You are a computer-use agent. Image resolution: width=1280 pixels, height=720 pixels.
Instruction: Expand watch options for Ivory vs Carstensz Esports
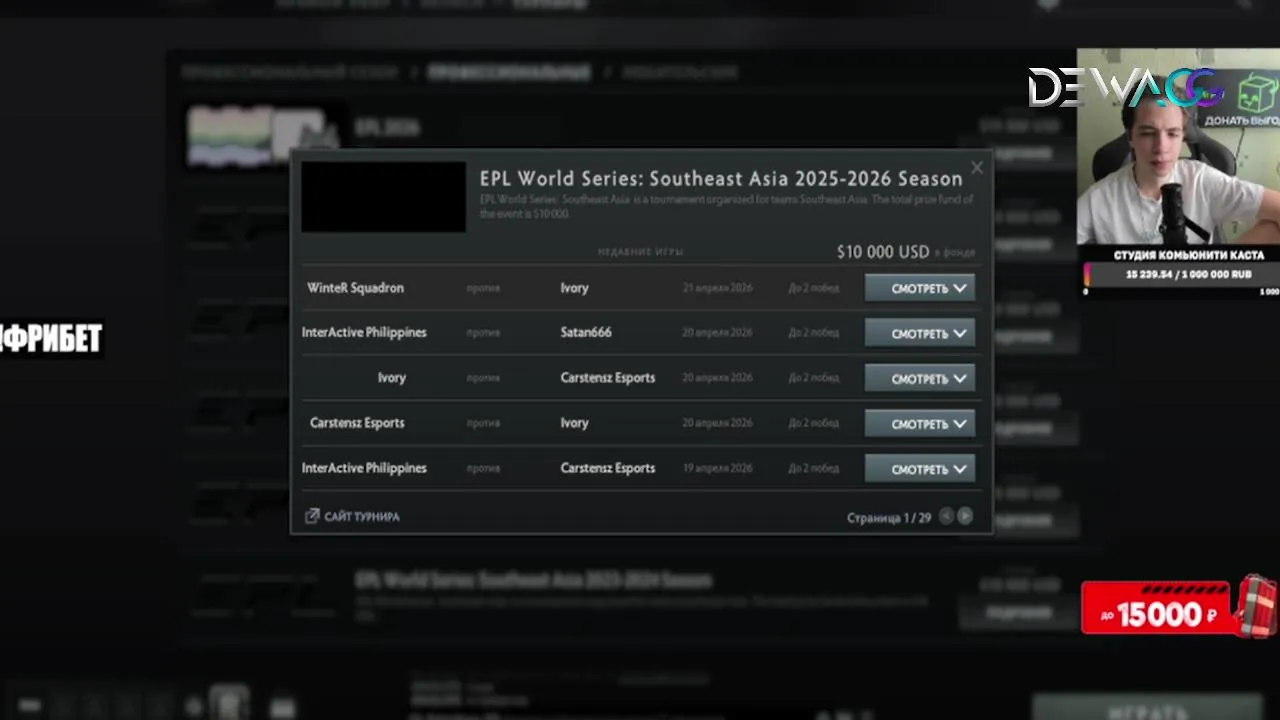[919, 378]
